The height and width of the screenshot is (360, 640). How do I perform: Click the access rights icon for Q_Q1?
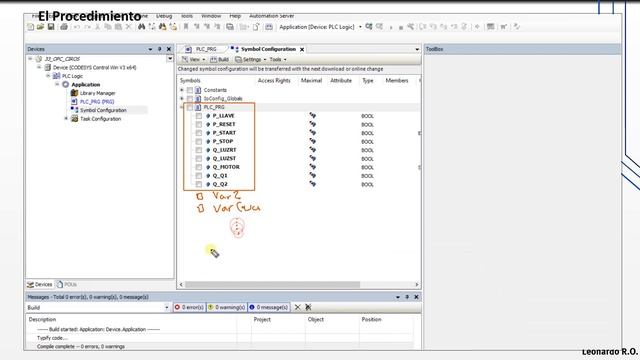click(x=312, y=176)
